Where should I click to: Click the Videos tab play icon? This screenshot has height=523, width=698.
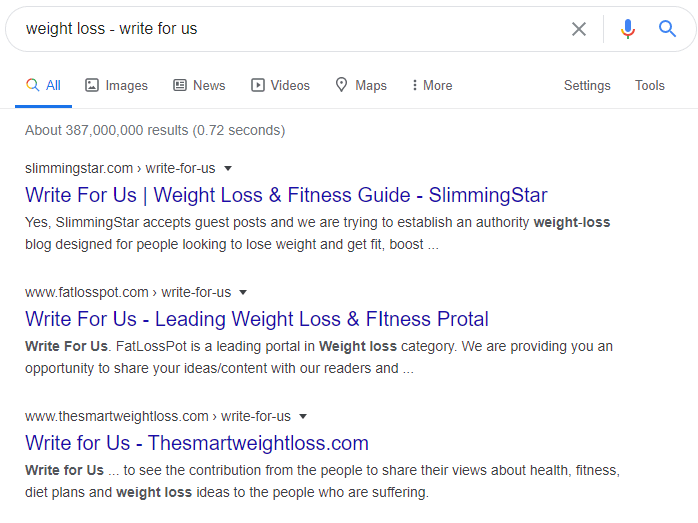(258, 85)
